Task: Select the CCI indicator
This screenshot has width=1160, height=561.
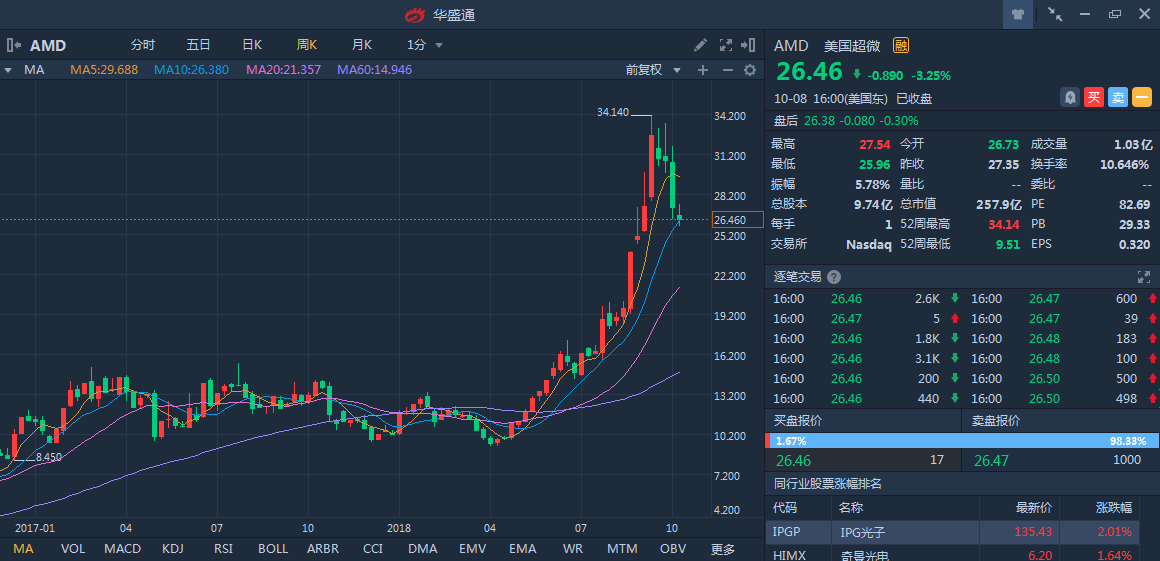Action: 373,549
